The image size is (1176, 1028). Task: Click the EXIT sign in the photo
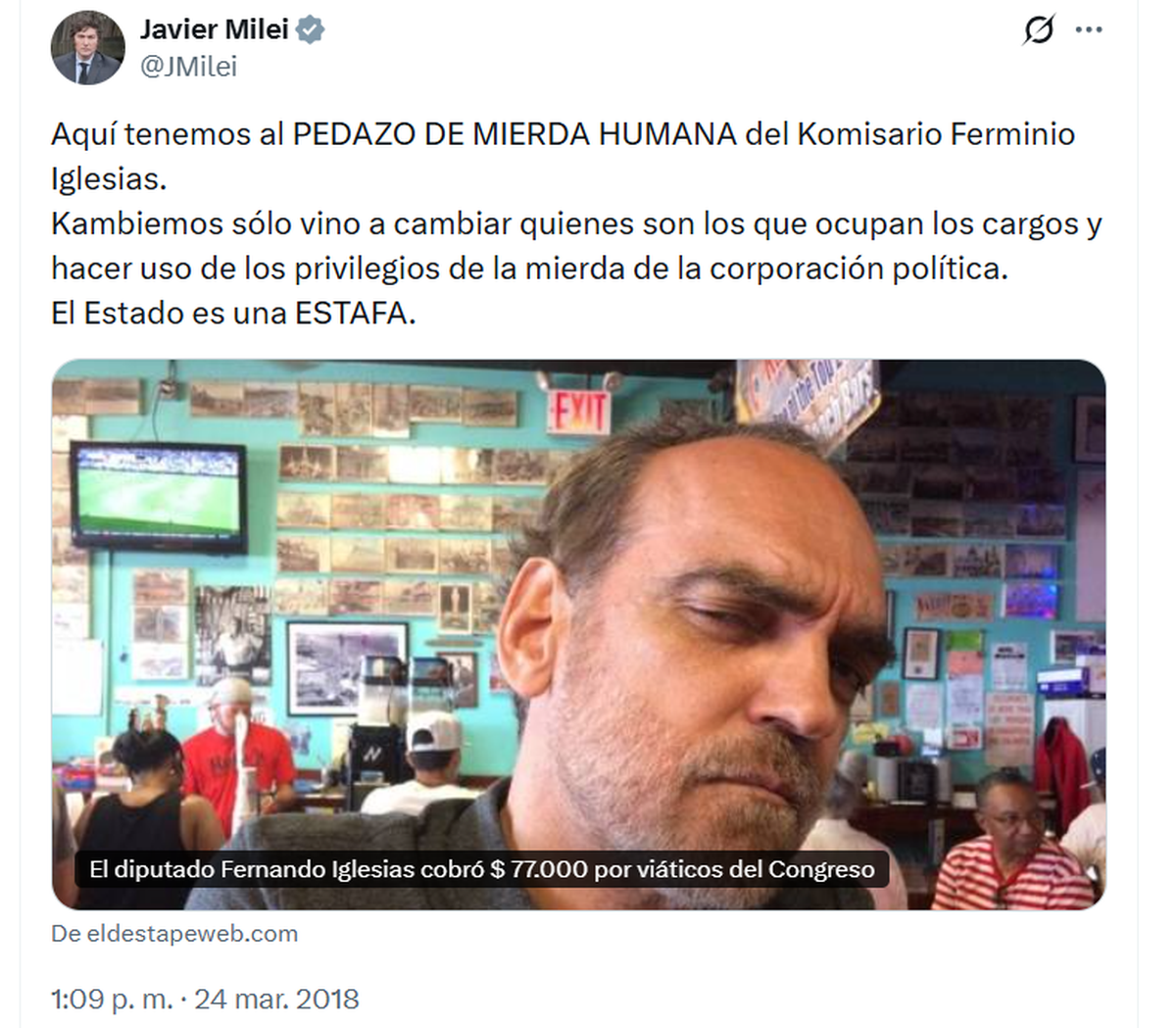(x=578, y=413)
